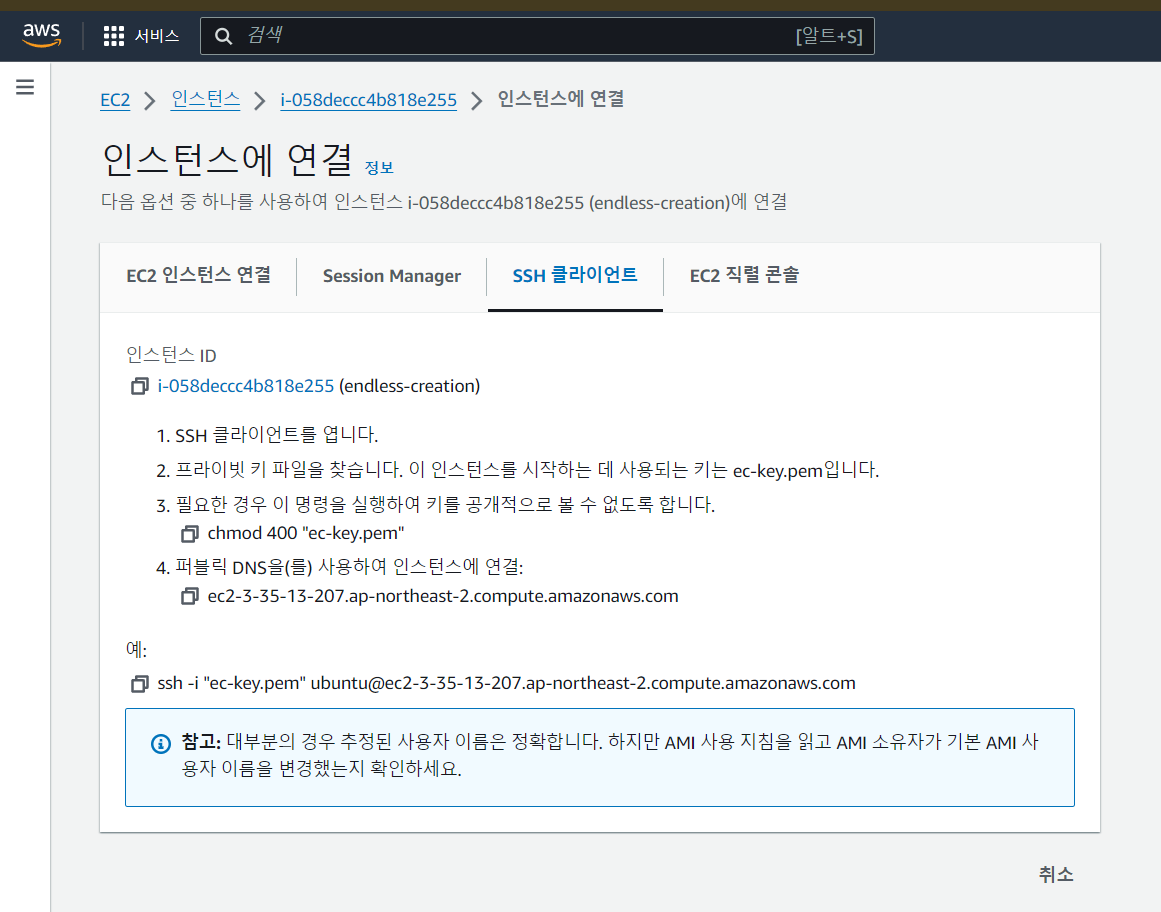Click the ssh -i "ec-key.pem" ubuntu@ example text
The image size is (1161, 912).
point(506,683)
